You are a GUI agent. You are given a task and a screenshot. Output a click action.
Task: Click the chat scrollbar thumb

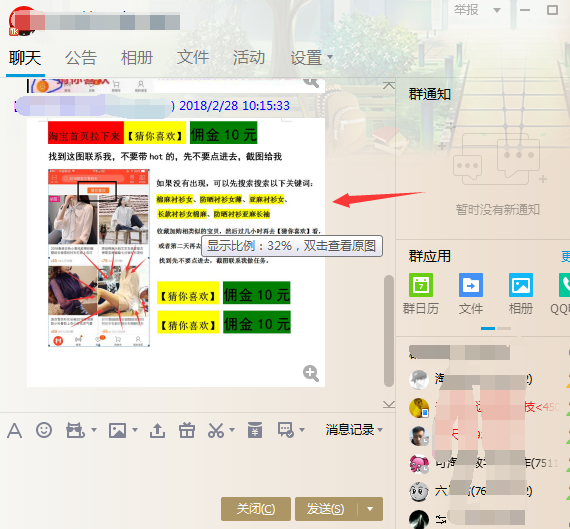pyautogui.click(x=389, y=331)
